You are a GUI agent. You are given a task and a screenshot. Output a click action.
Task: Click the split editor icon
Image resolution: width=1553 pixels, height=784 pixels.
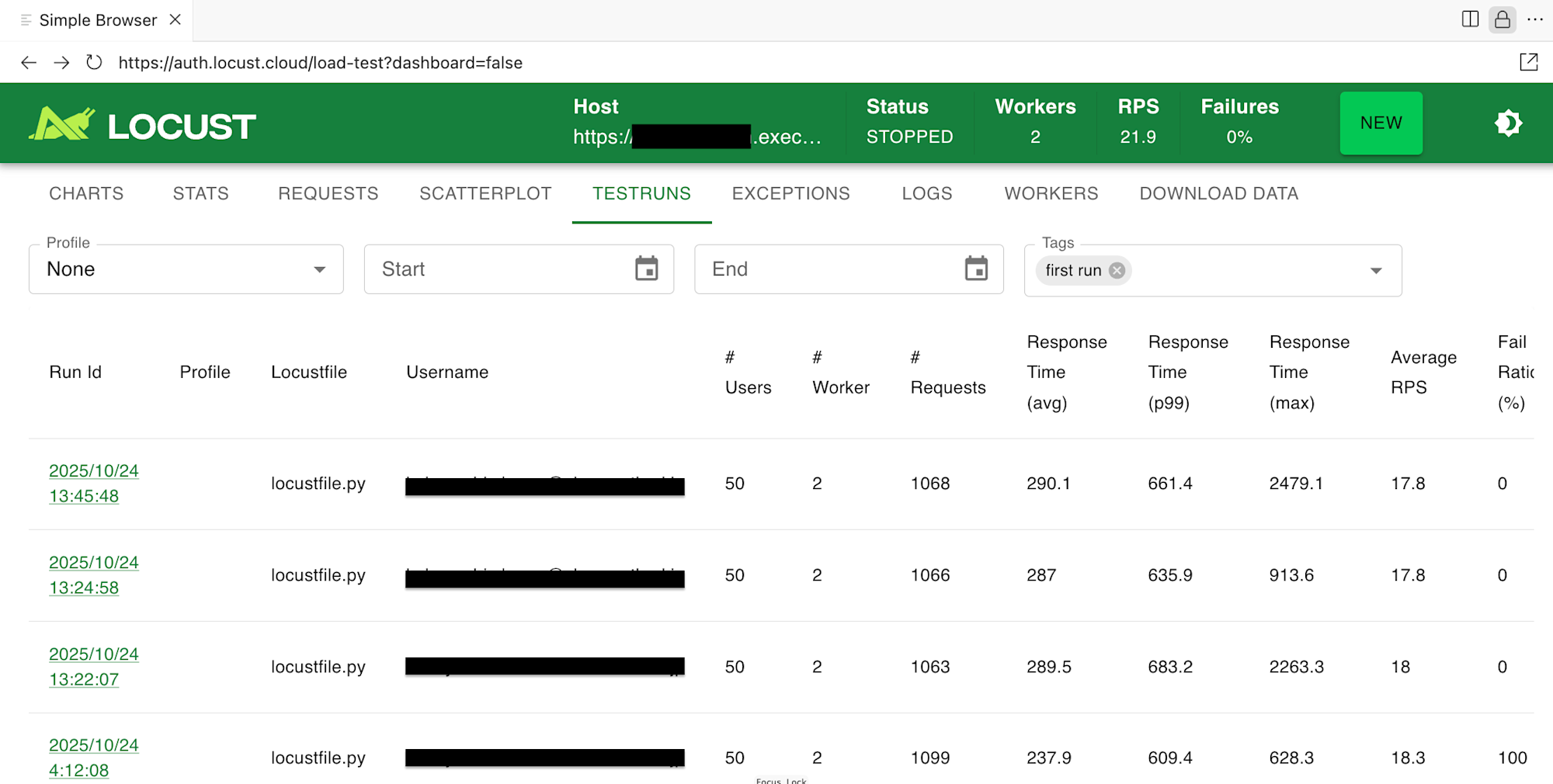[1470, 19]
